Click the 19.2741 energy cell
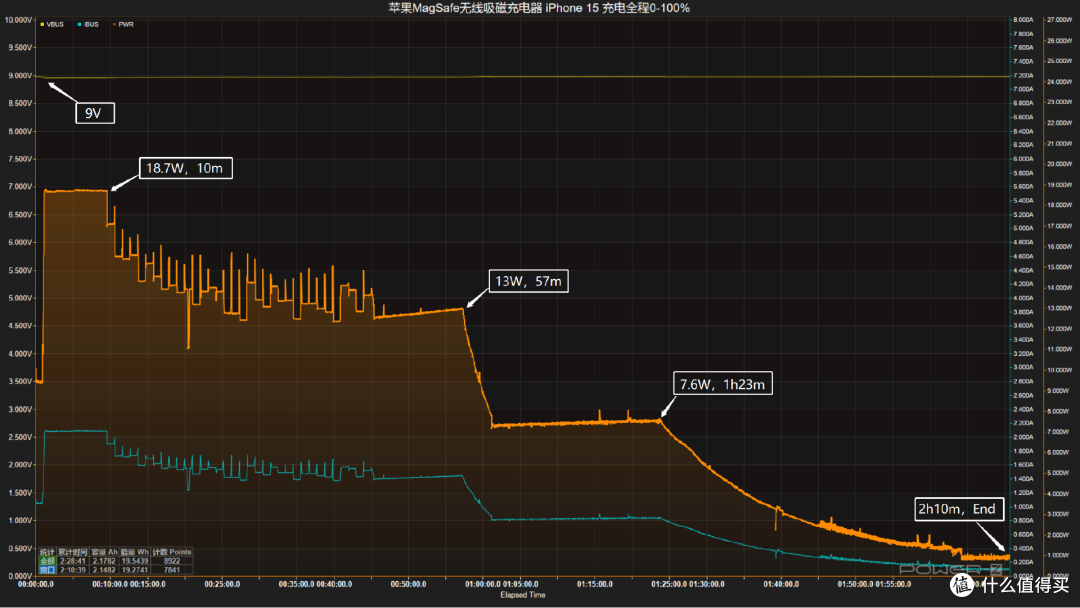The image size is (1080, 608). (135, 569)
